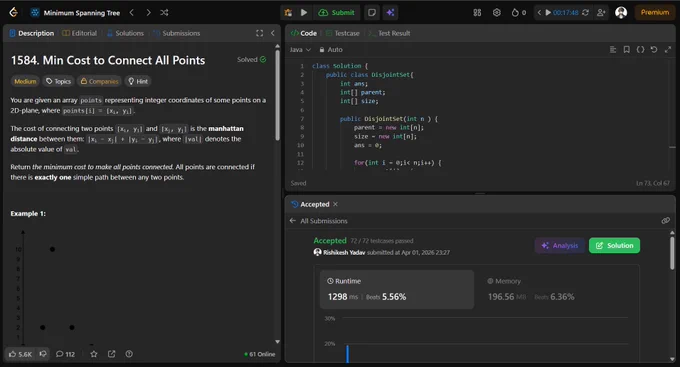The image size is (680, 367).
Task: Run the code with play button
Action: 304,13
